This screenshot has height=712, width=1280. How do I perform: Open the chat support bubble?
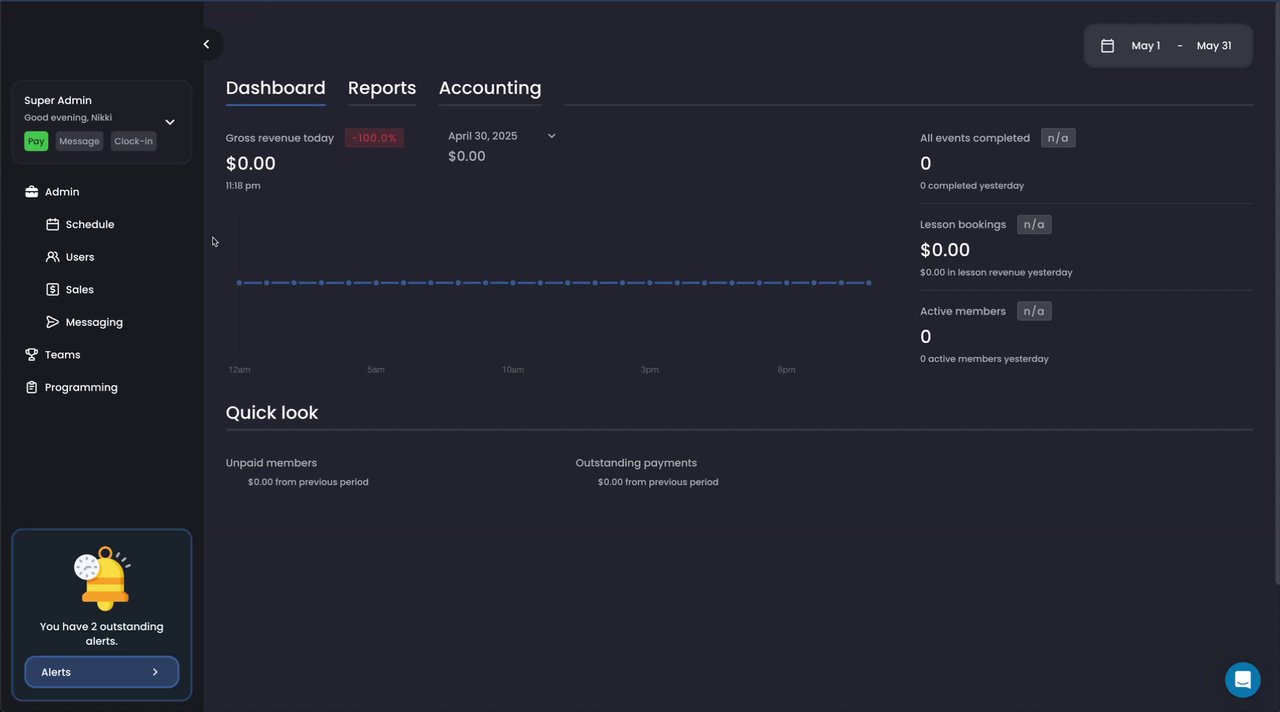pos(1242,680)
